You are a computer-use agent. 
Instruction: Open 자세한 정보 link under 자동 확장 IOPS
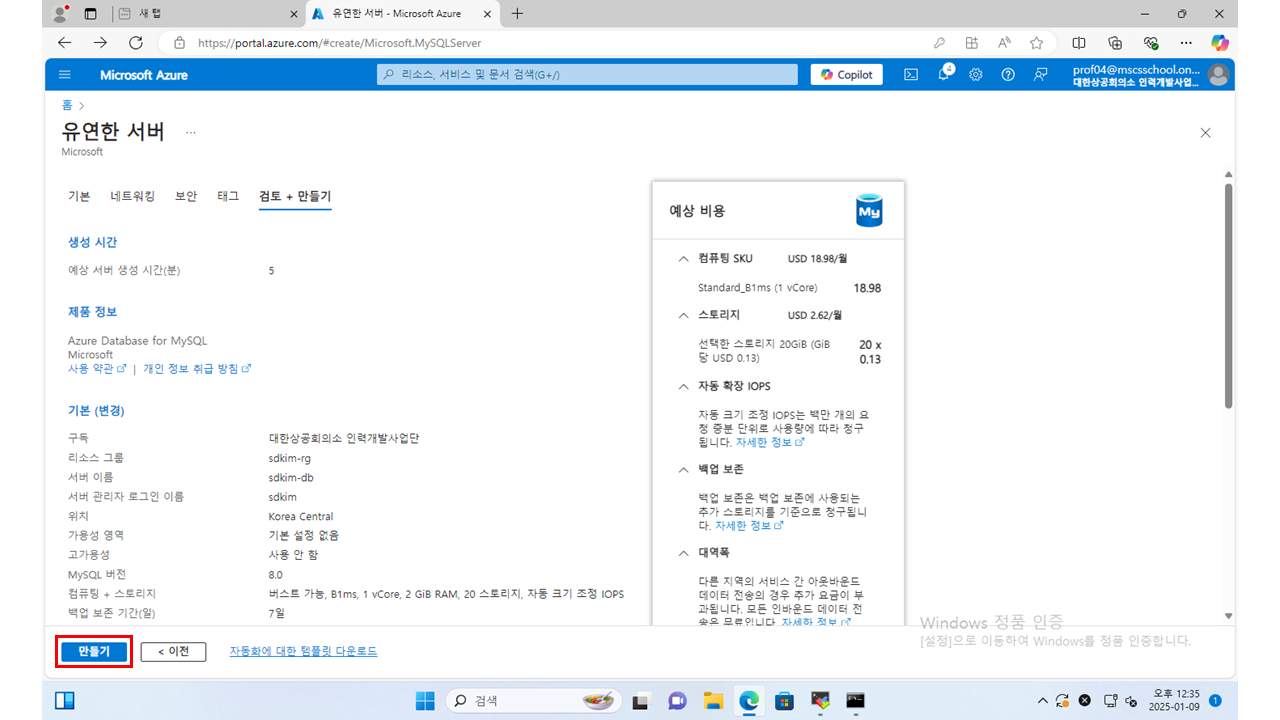pyautogui.click(x=770, y=442)
